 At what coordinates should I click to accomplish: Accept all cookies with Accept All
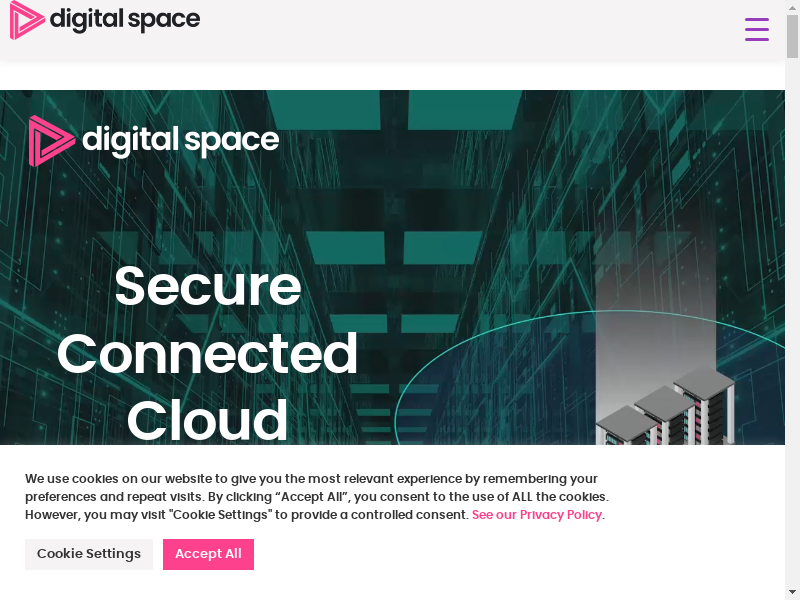[208, 554]
